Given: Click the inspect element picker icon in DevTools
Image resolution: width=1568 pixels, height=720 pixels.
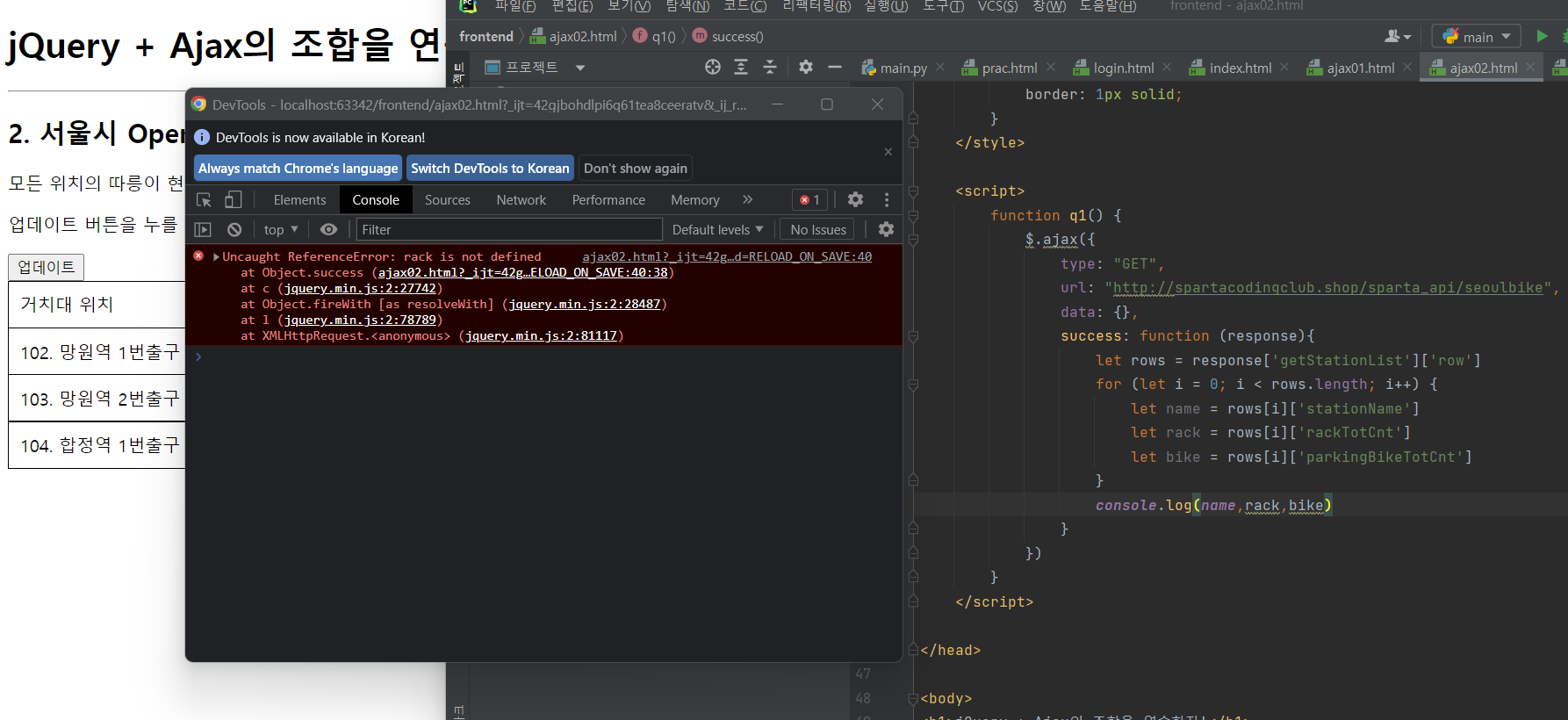Looking at the screenshot, I should (x=204, y=200).
